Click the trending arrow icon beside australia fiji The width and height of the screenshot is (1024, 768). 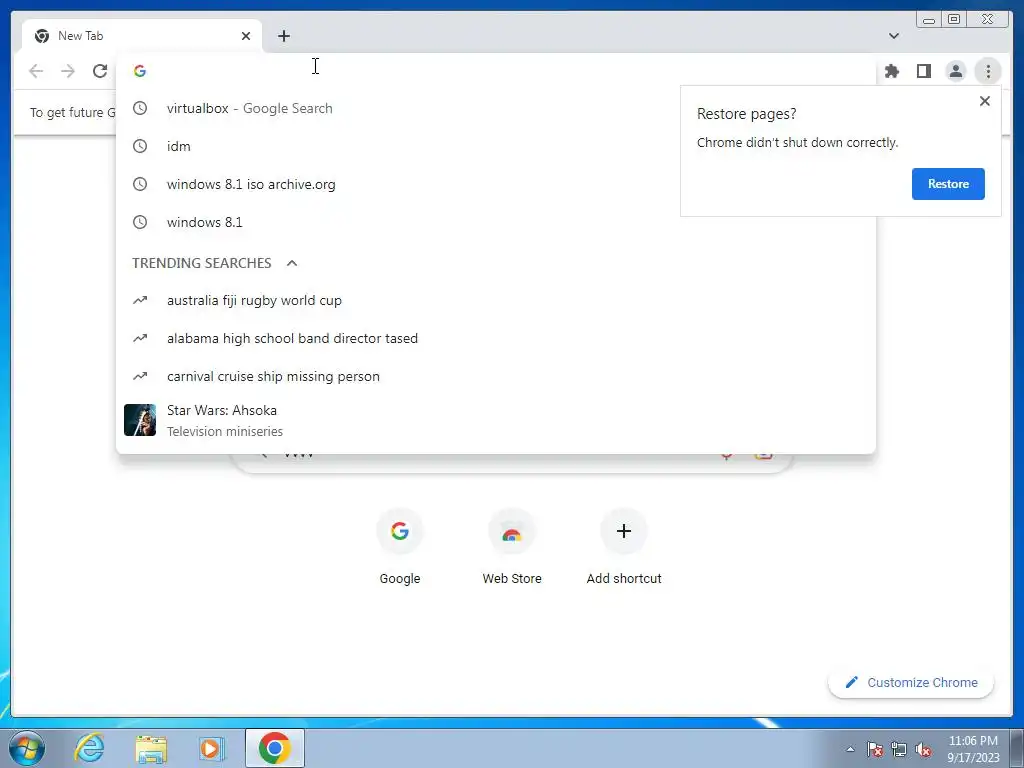140,300
